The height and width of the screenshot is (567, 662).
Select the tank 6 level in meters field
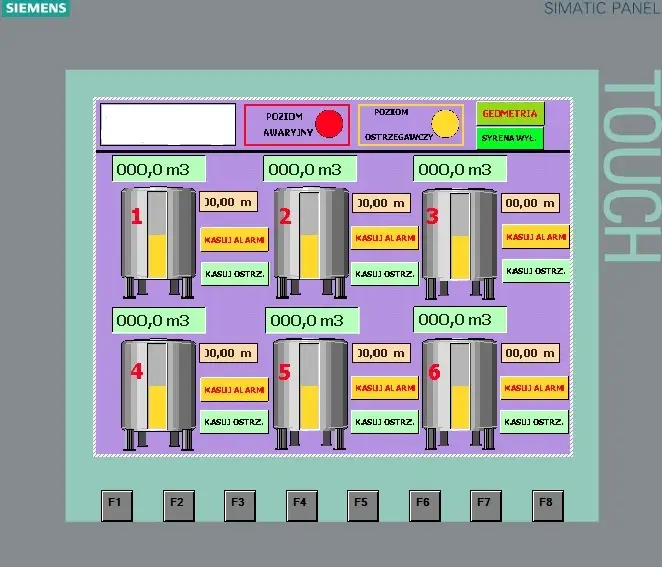pos(530,353)
